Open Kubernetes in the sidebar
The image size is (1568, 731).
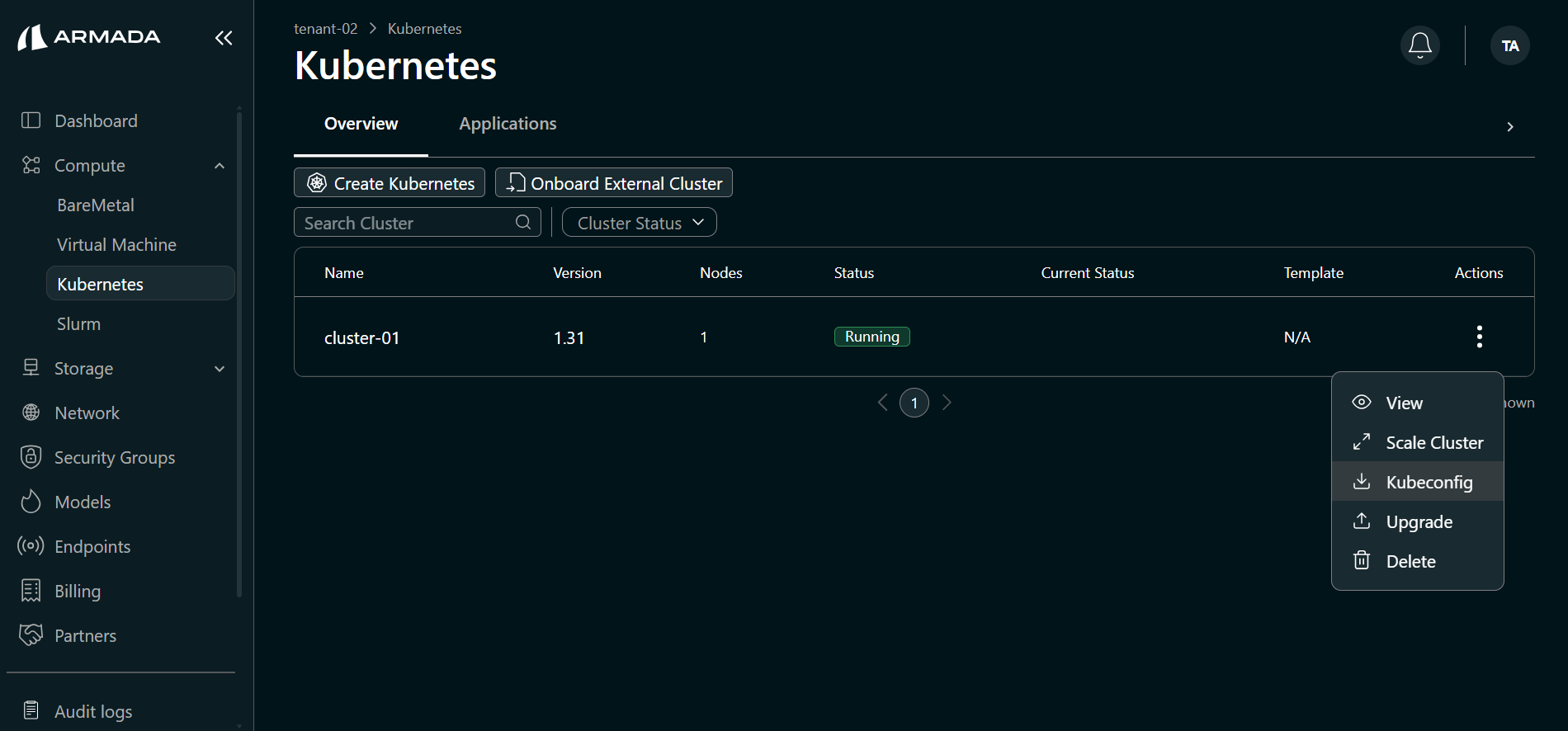point(141,283)
